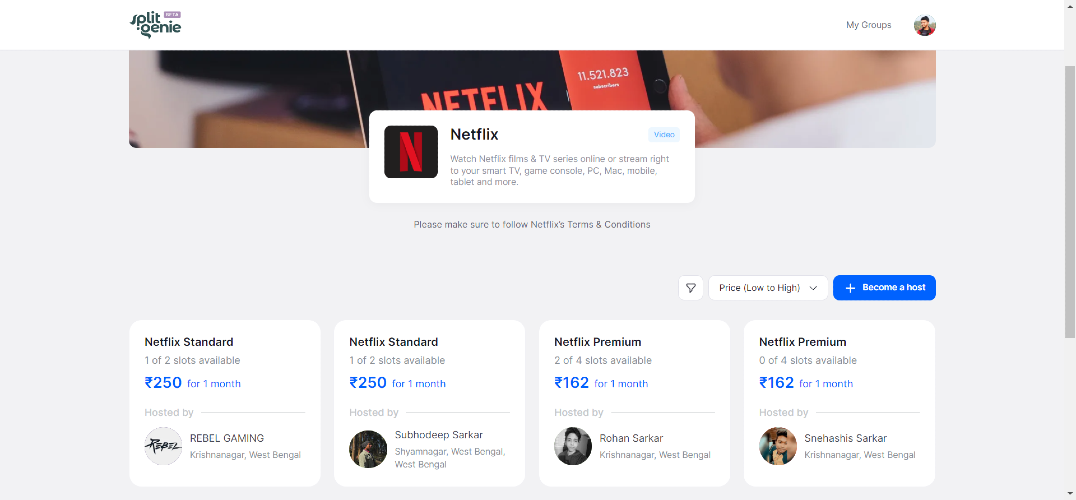Open Netflix Premium card hosted by Snehashis Sarkar
Screen dimensions: 1076x500
[839, 403]
